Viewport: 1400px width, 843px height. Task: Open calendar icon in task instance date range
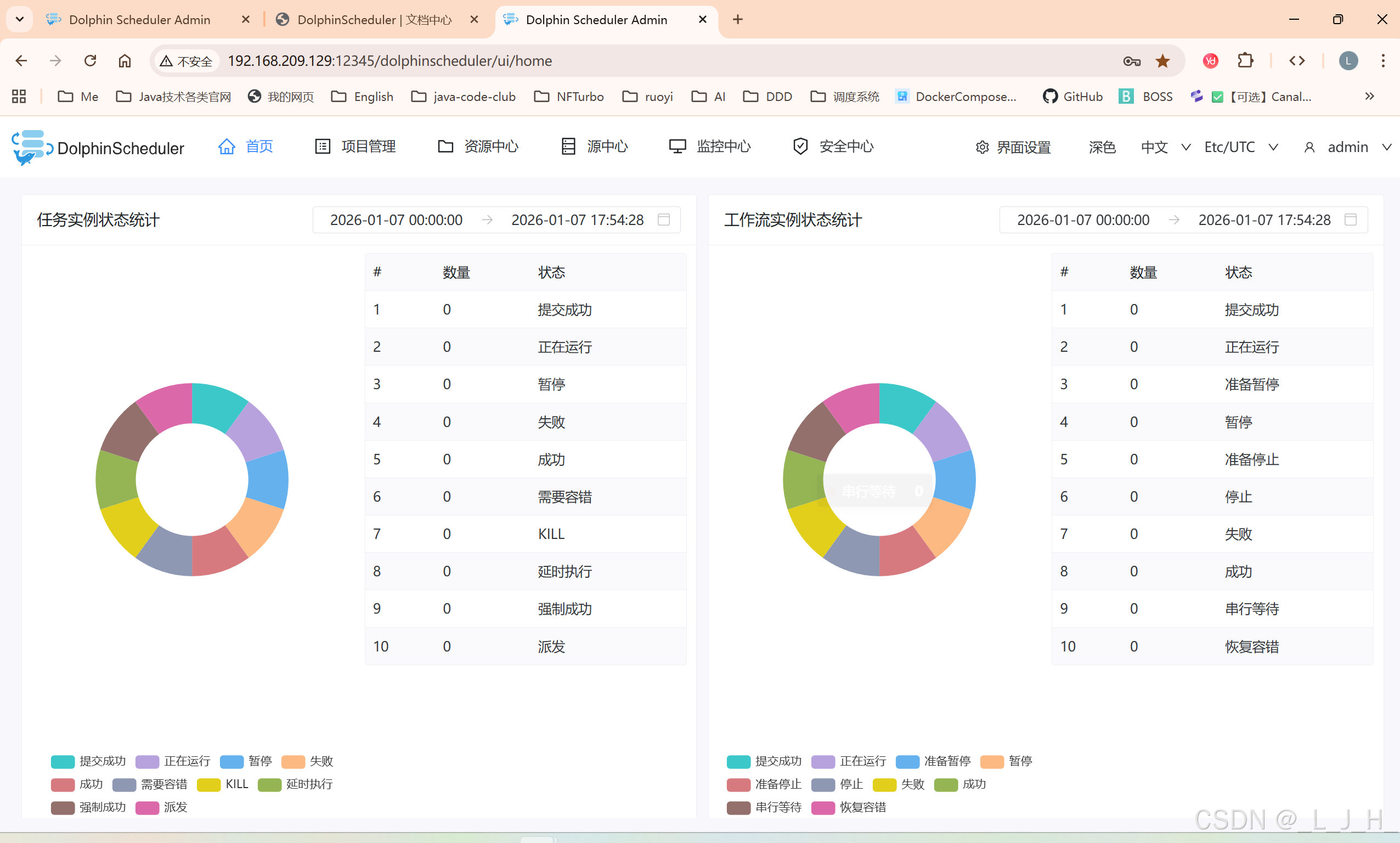pyautogui.click(x=663, y=220)
